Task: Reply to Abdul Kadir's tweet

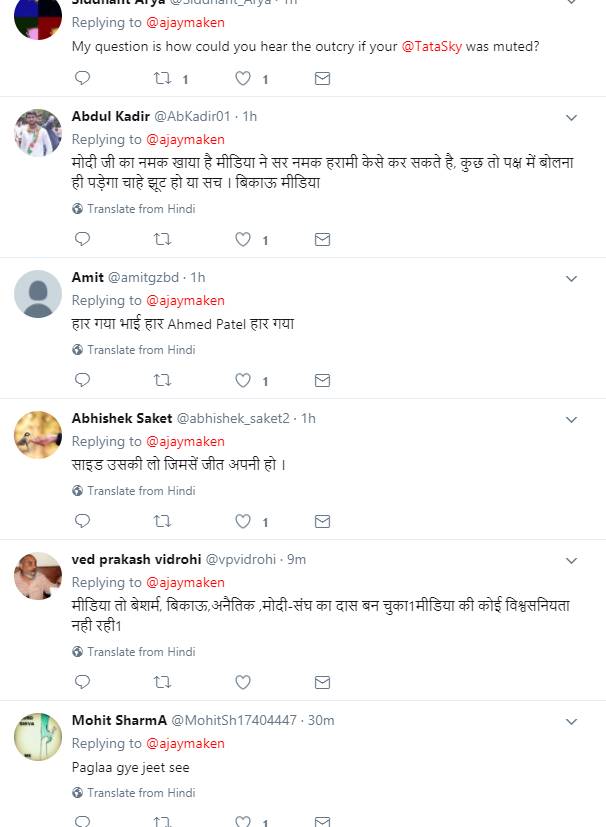Action: click(83, 239)
